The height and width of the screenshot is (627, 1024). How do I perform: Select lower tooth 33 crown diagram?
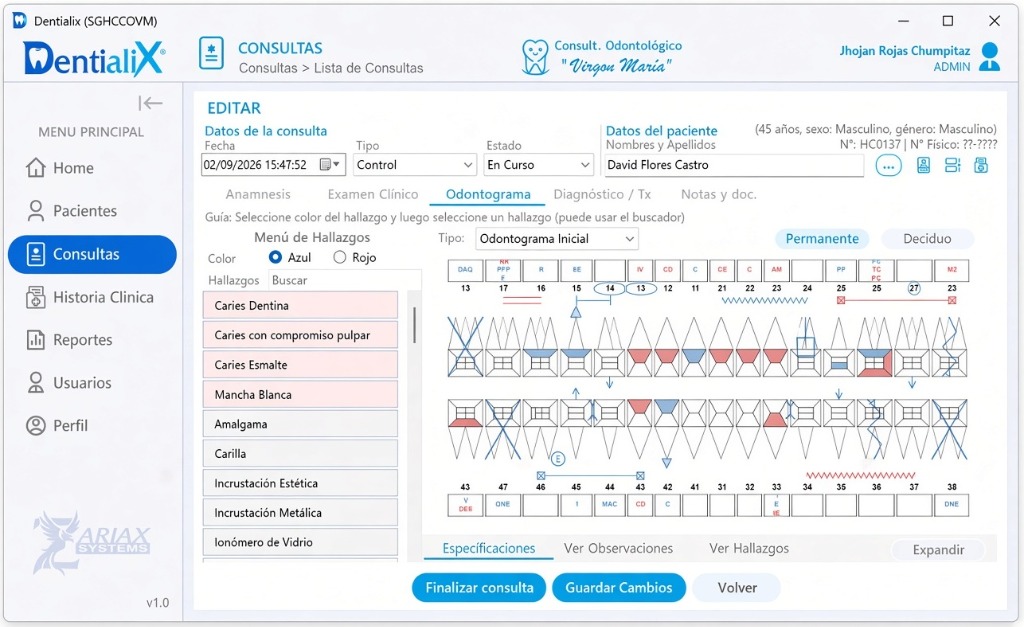(x=775, y=413)
